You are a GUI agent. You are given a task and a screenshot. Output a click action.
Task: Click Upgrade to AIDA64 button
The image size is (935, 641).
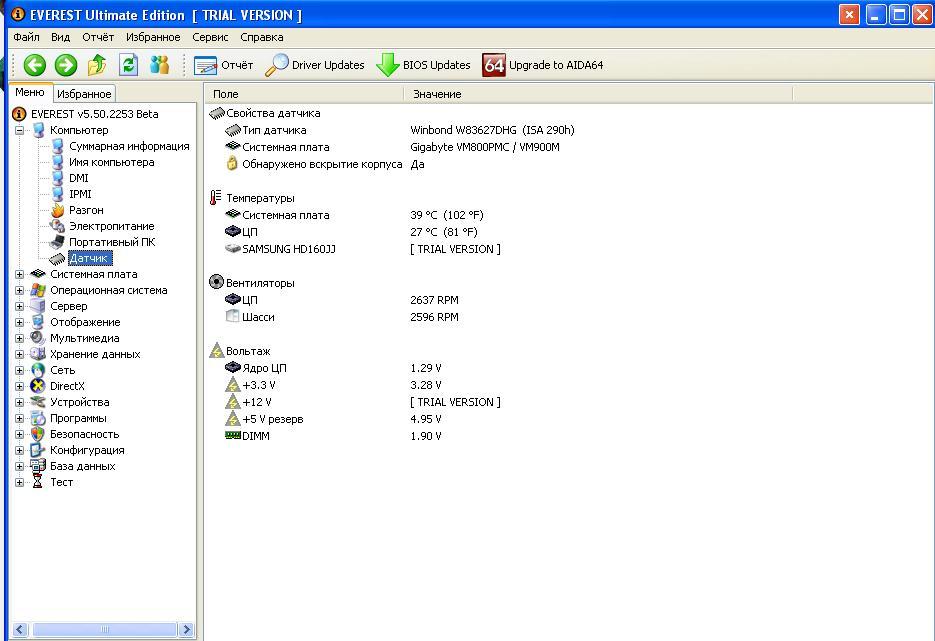pos(543,65)
